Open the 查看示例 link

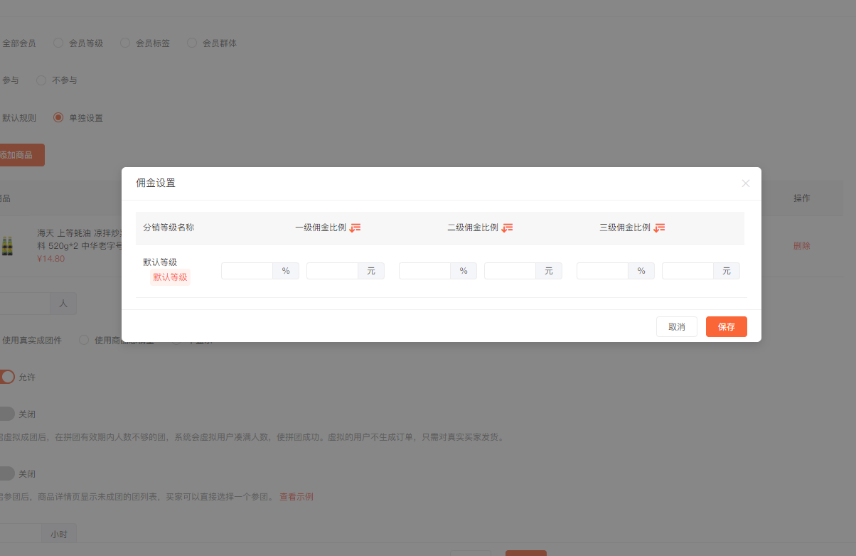pos(296,496)
